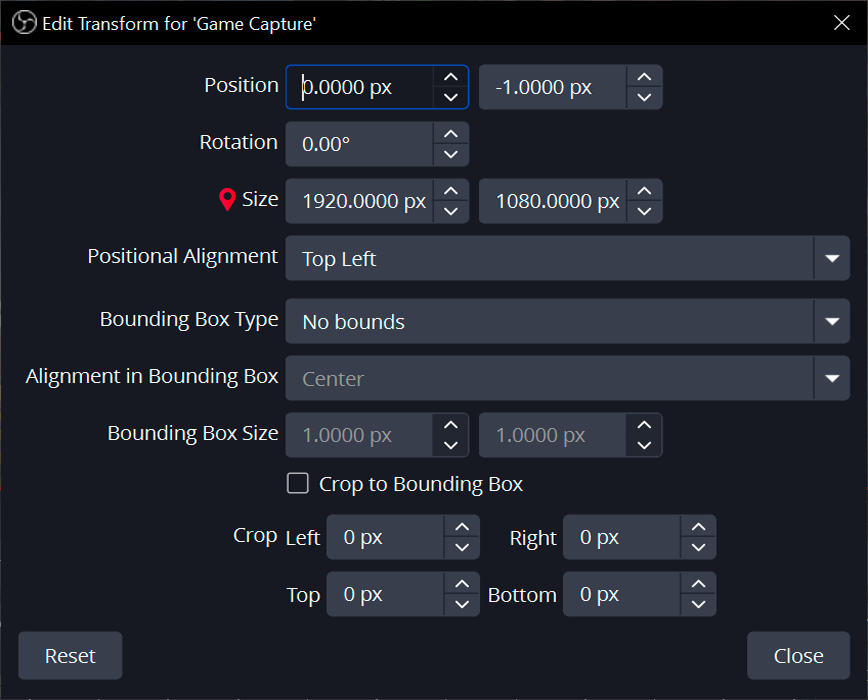Increase Rotation using up arrow
868x700 pixels.
(451, 134)
